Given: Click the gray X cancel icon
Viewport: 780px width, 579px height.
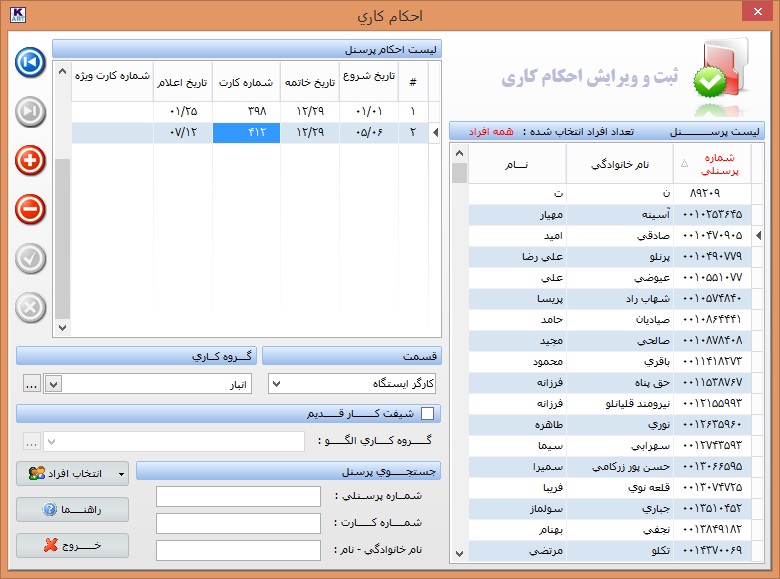Looking at the screenshot, I should 31,307.
